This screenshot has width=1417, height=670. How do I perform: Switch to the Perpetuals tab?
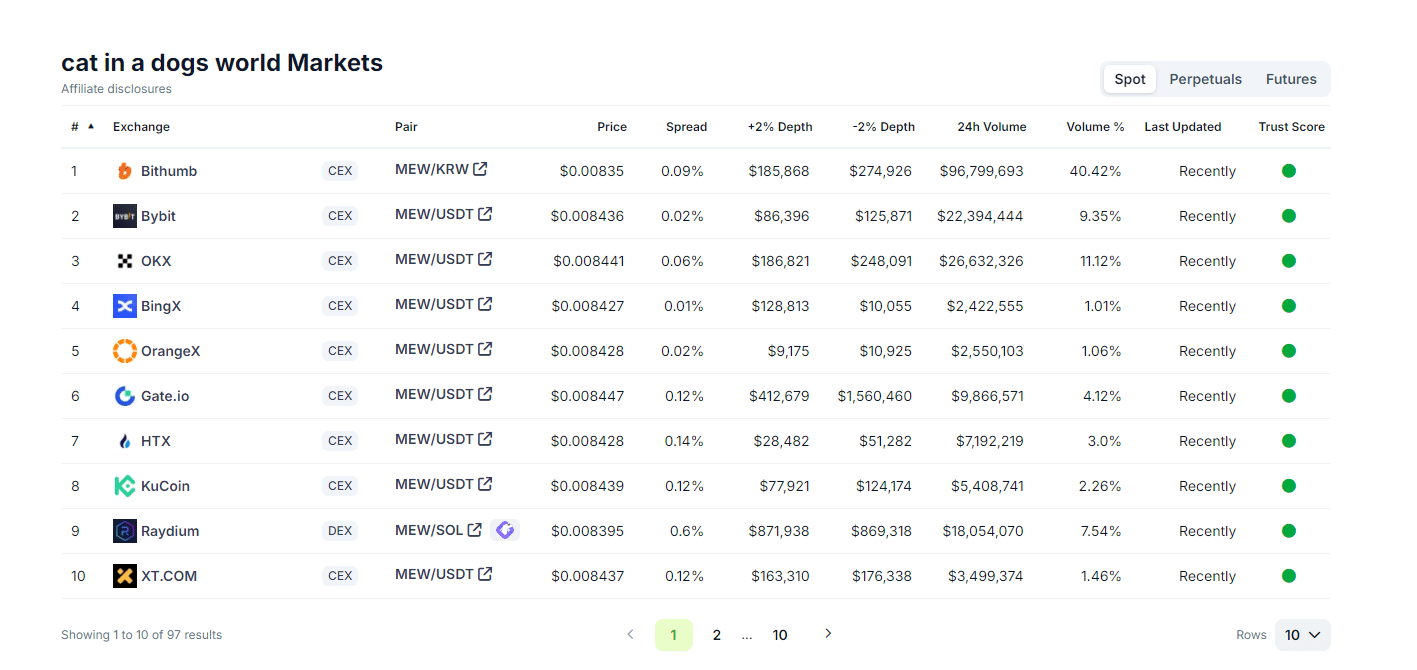coord(1205,79)
